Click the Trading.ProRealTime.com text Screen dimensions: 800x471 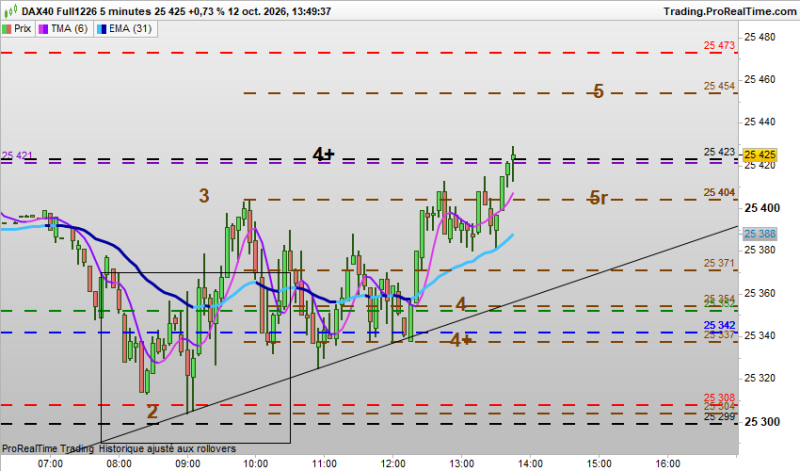pyautogui.click(x=730, y=11)
